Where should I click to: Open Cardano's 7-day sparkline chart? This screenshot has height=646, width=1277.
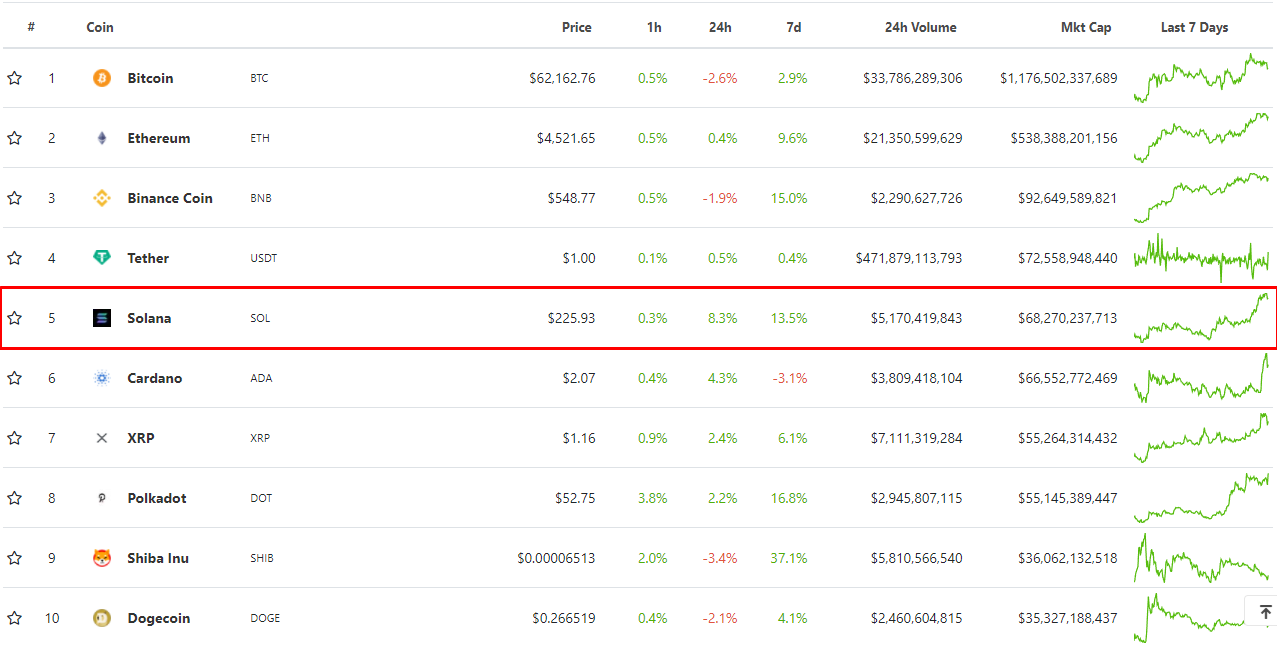coord(1201,378)
